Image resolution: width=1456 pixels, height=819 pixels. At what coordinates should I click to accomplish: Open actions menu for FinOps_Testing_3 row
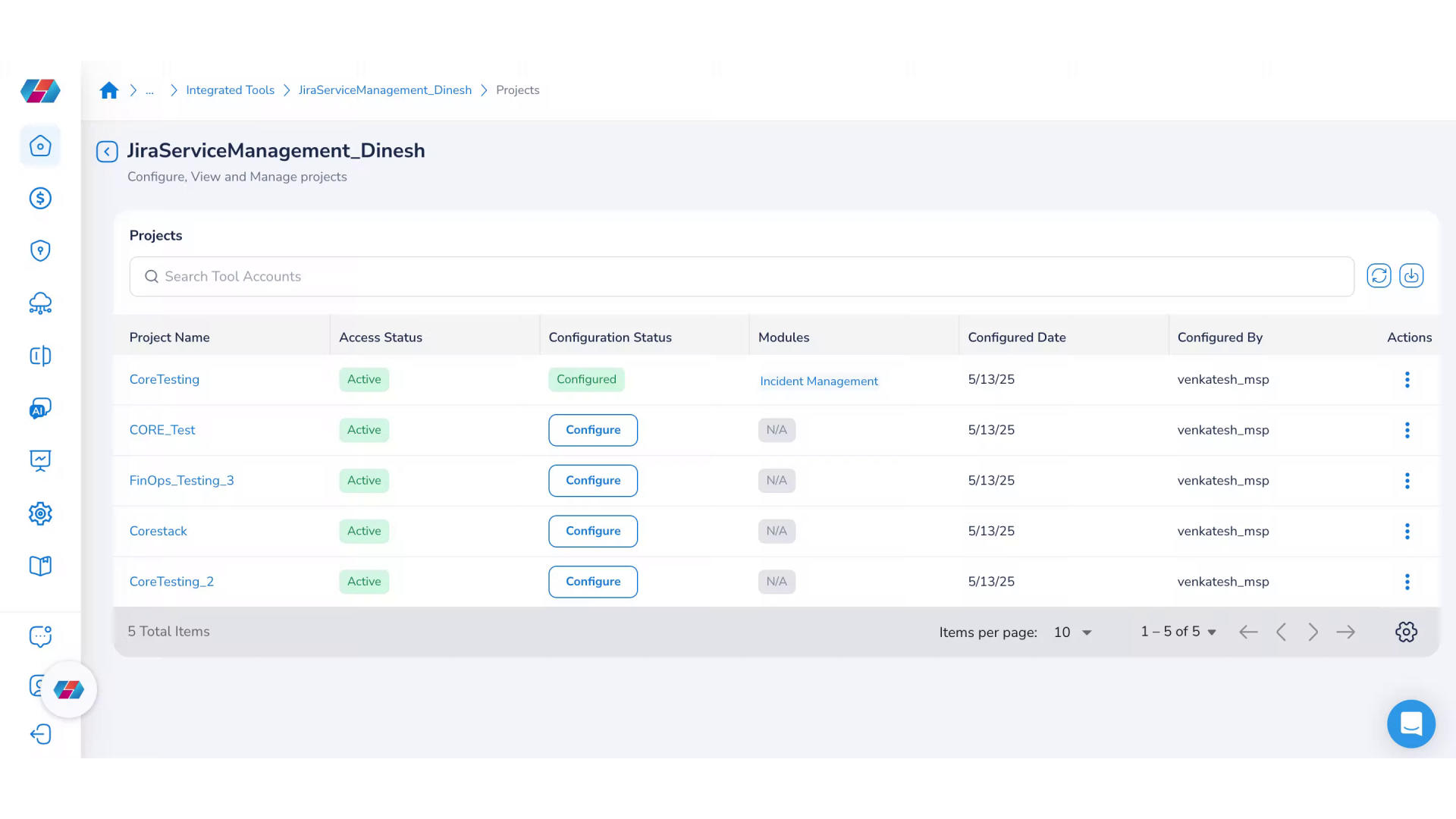(x=1407, y=481)
